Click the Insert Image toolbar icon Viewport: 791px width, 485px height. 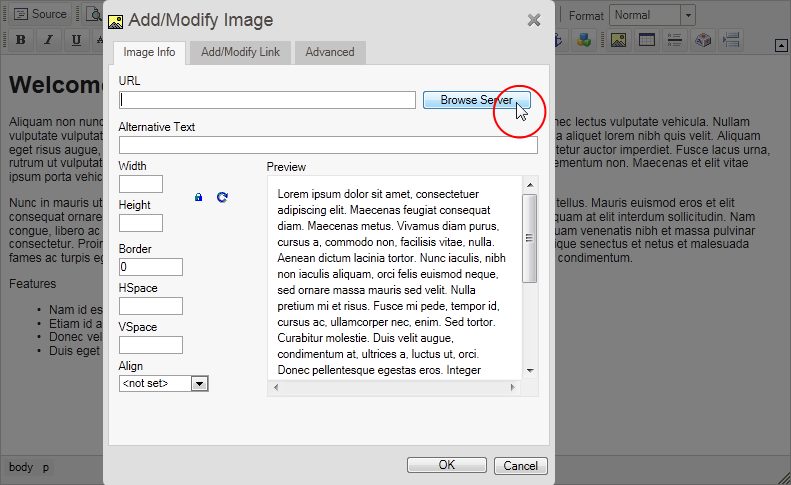[x=618, y=40]
